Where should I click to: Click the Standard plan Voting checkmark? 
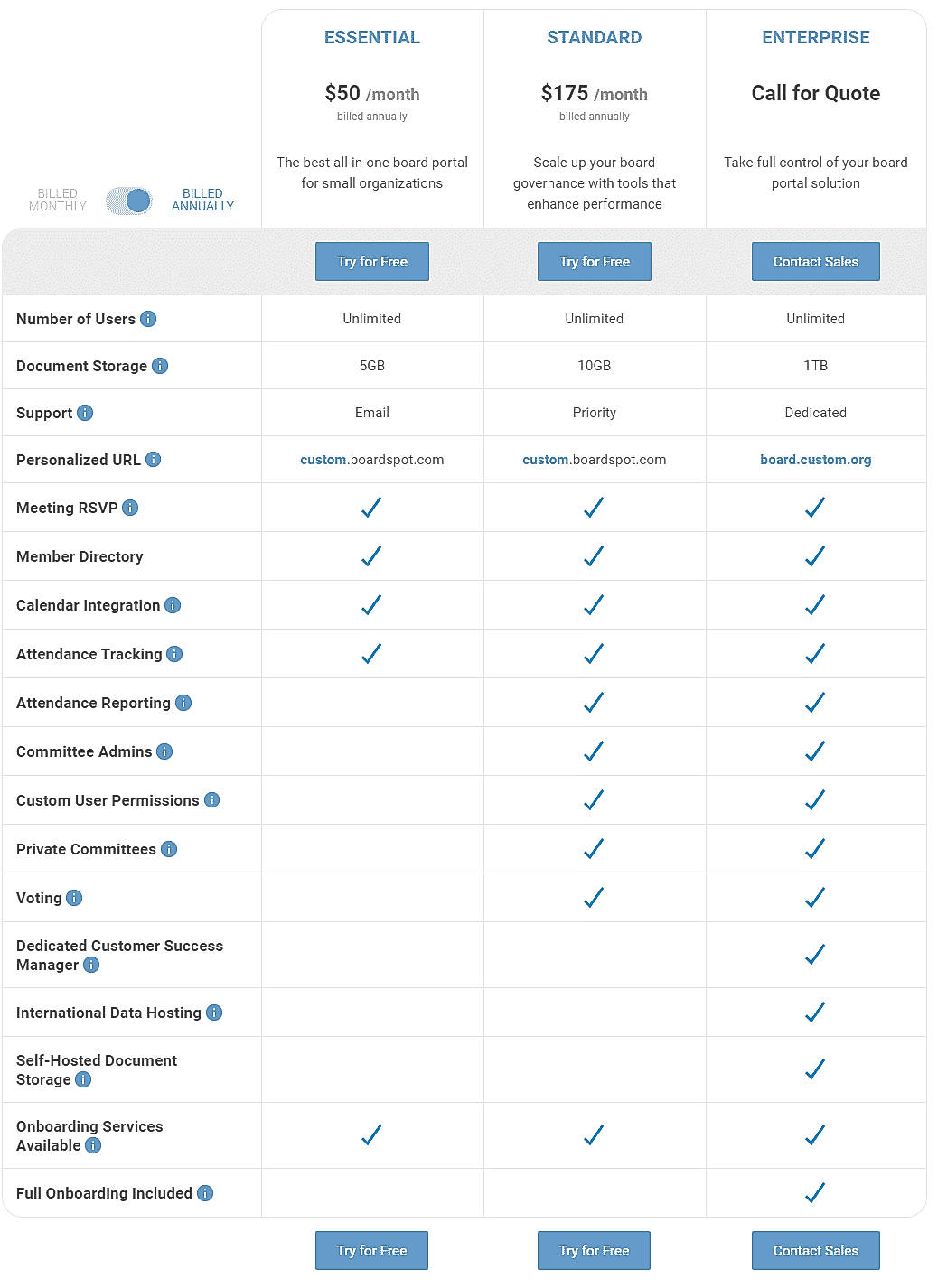click(x=594, y=897)
